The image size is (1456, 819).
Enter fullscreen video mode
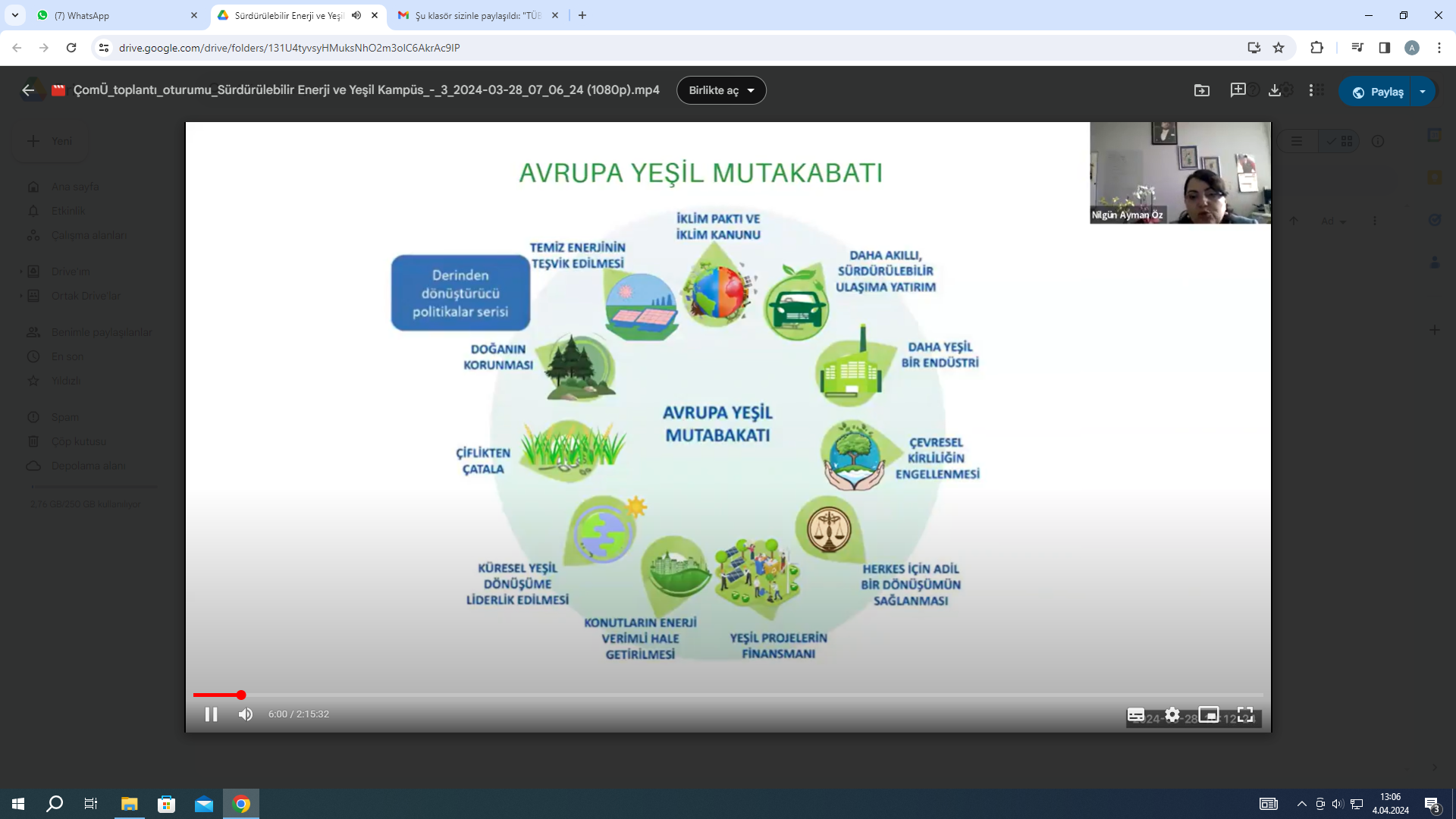click(1245, 714)
